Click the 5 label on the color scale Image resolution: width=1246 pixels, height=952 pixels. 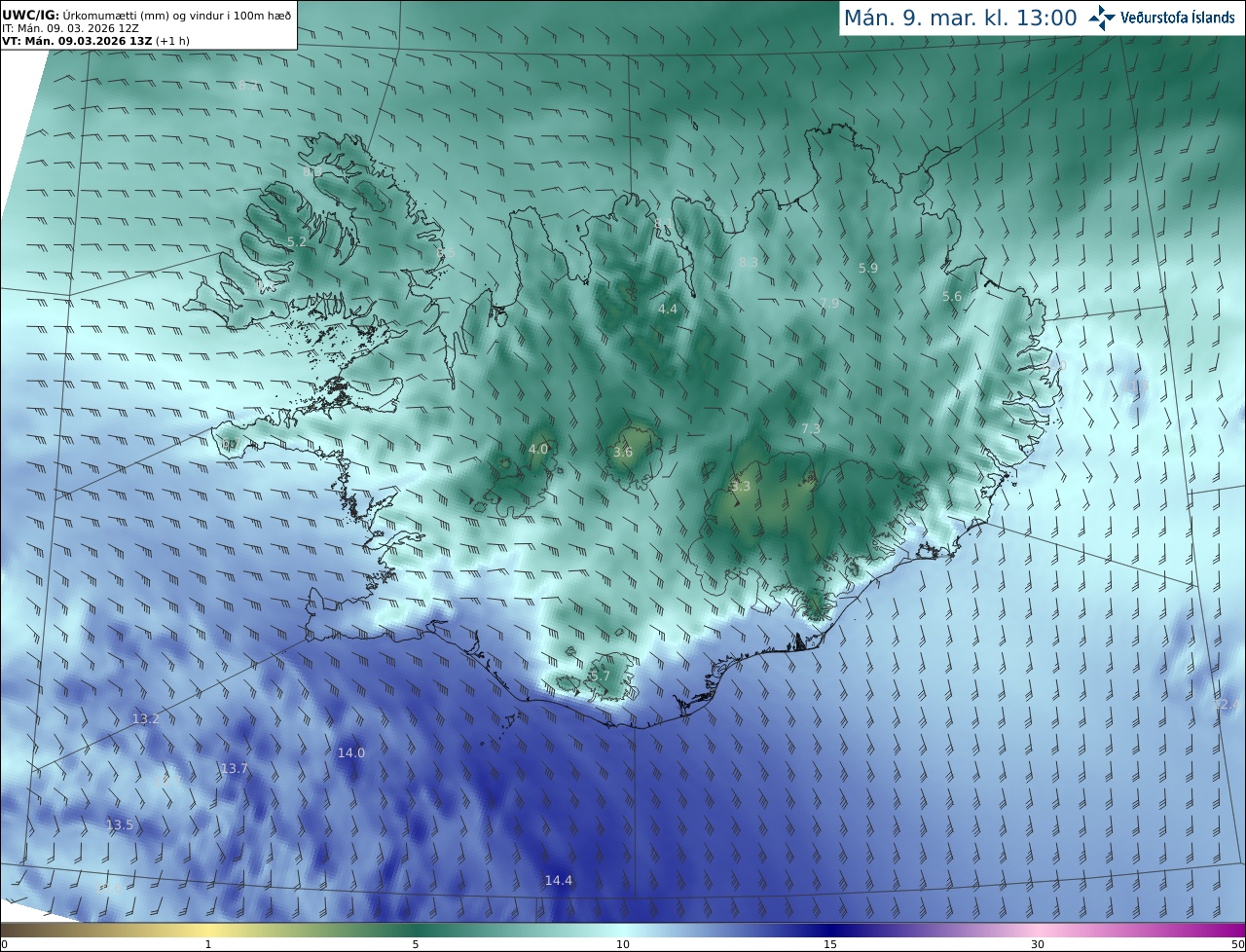click(416, 944)
